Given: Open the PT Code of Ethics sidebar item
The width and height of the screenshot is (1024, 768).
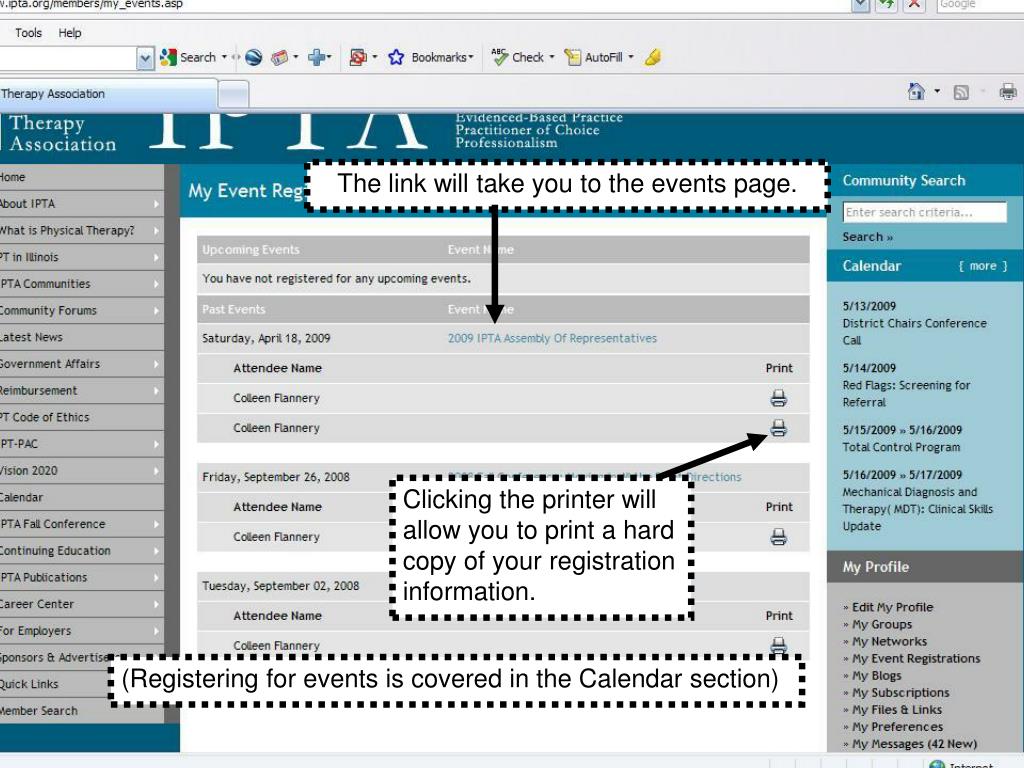Looking at the screenshot, I should pyautogui.click(x=82, y=417).
